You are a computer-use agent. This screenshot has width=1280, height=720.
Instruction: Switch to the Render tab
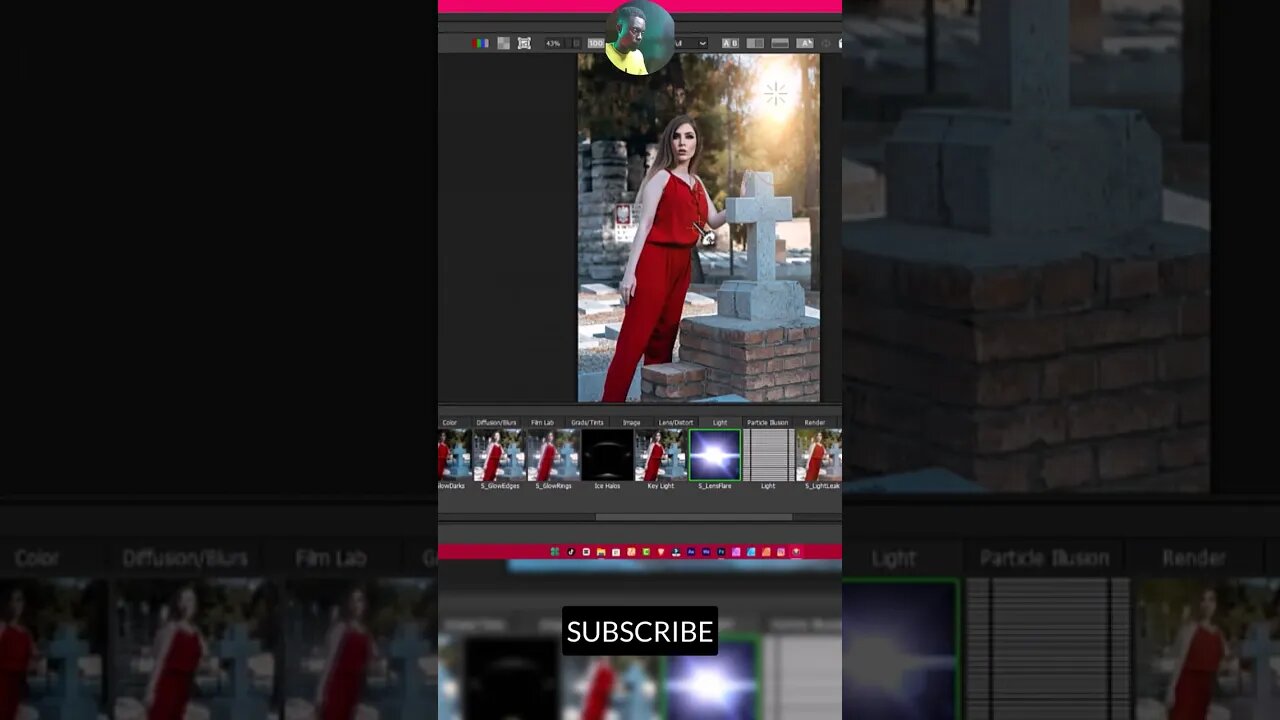[815, 422]
